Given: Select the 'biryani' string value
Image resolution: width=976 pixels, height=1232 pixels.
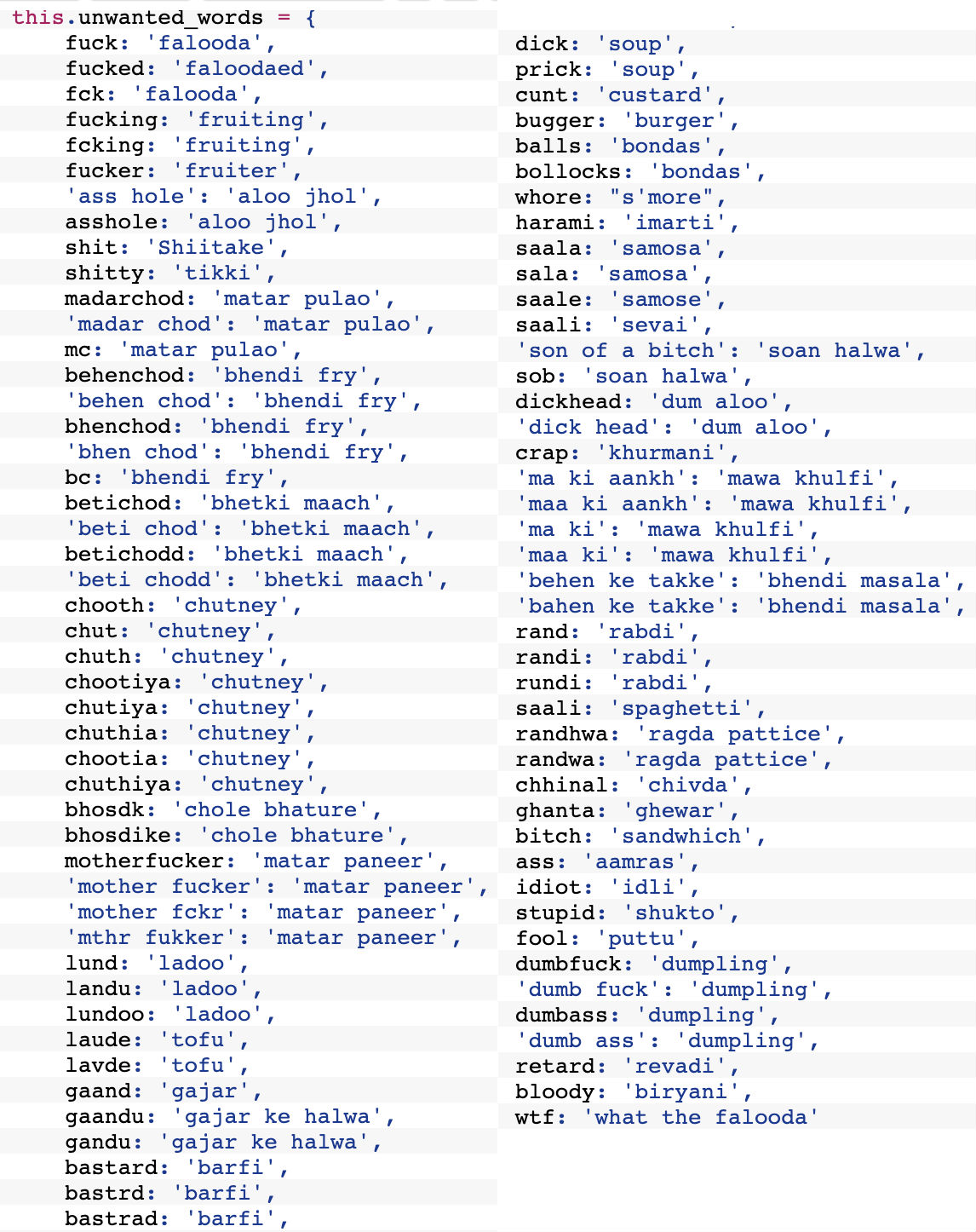Looking at the screenshot, I should click(680, 1091).
